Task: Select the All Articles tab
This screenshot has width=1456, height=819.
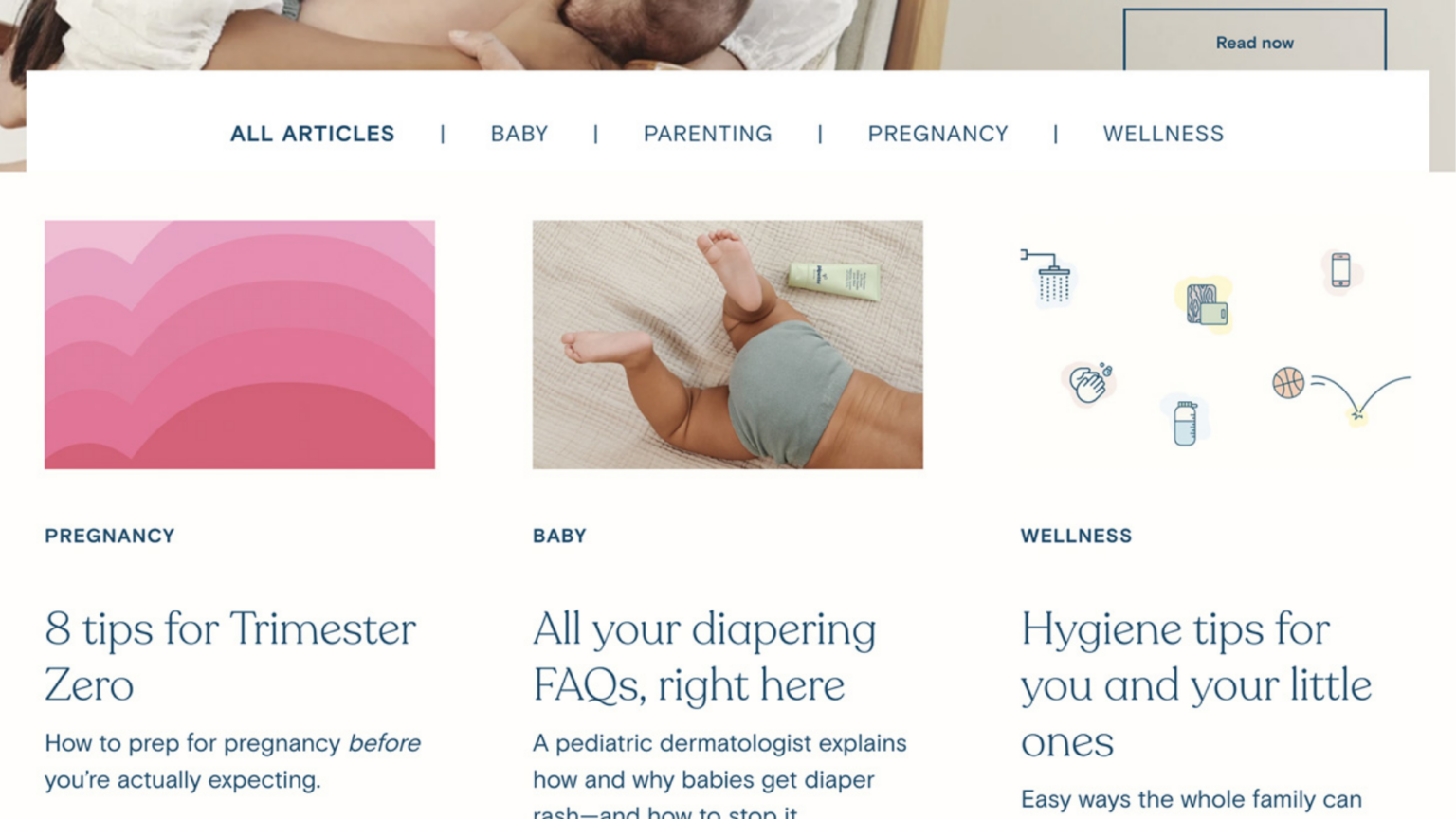Action: point(313,134)
